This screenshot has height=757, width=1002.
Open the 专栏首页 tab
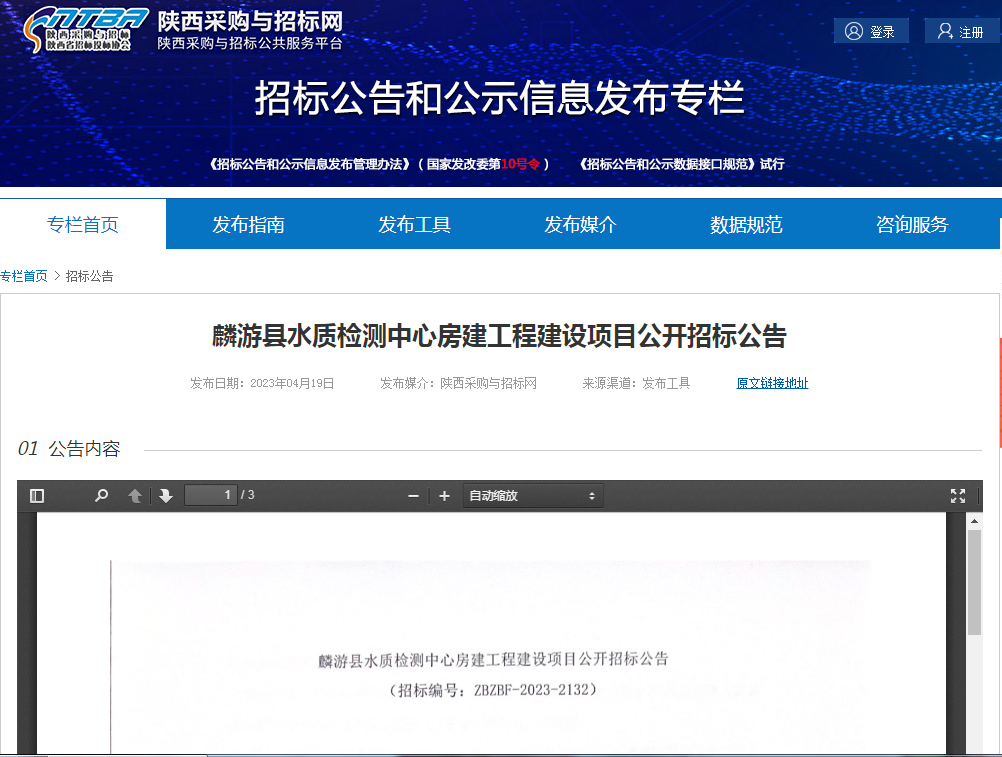[x=83, y=224]
